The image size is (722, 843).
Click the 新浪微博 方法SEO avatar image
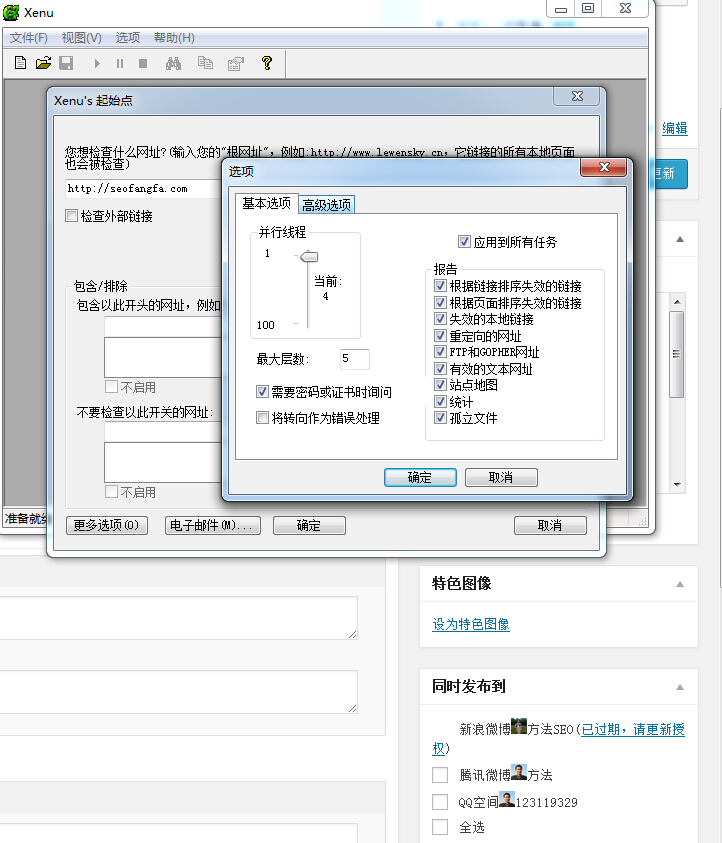[x=519, y=726]
